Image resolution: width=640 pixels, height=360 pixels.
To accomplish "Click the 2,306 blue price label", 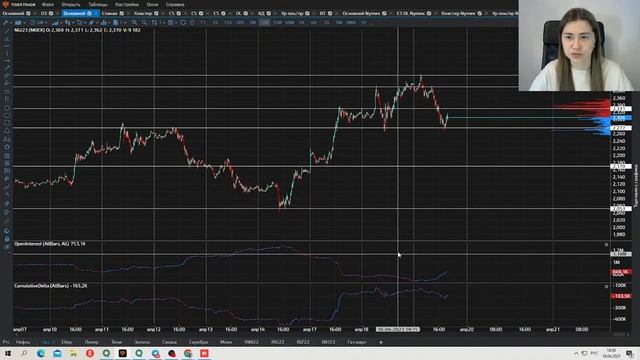I will coord(621,118).
